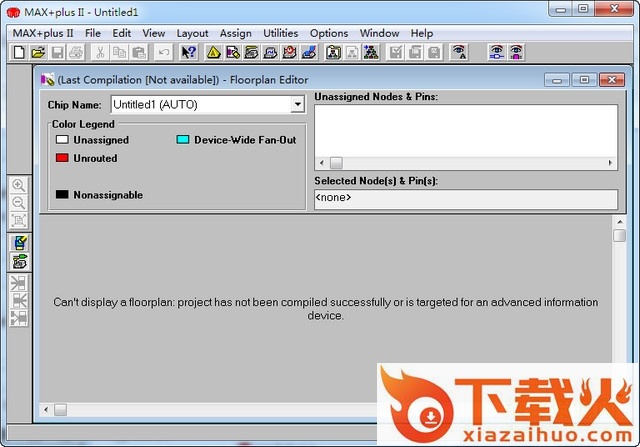This screenshot has height=447, width=640.
Task: Open the Hierarchy Display yellow triangle icon
Action: click(213, 52)
